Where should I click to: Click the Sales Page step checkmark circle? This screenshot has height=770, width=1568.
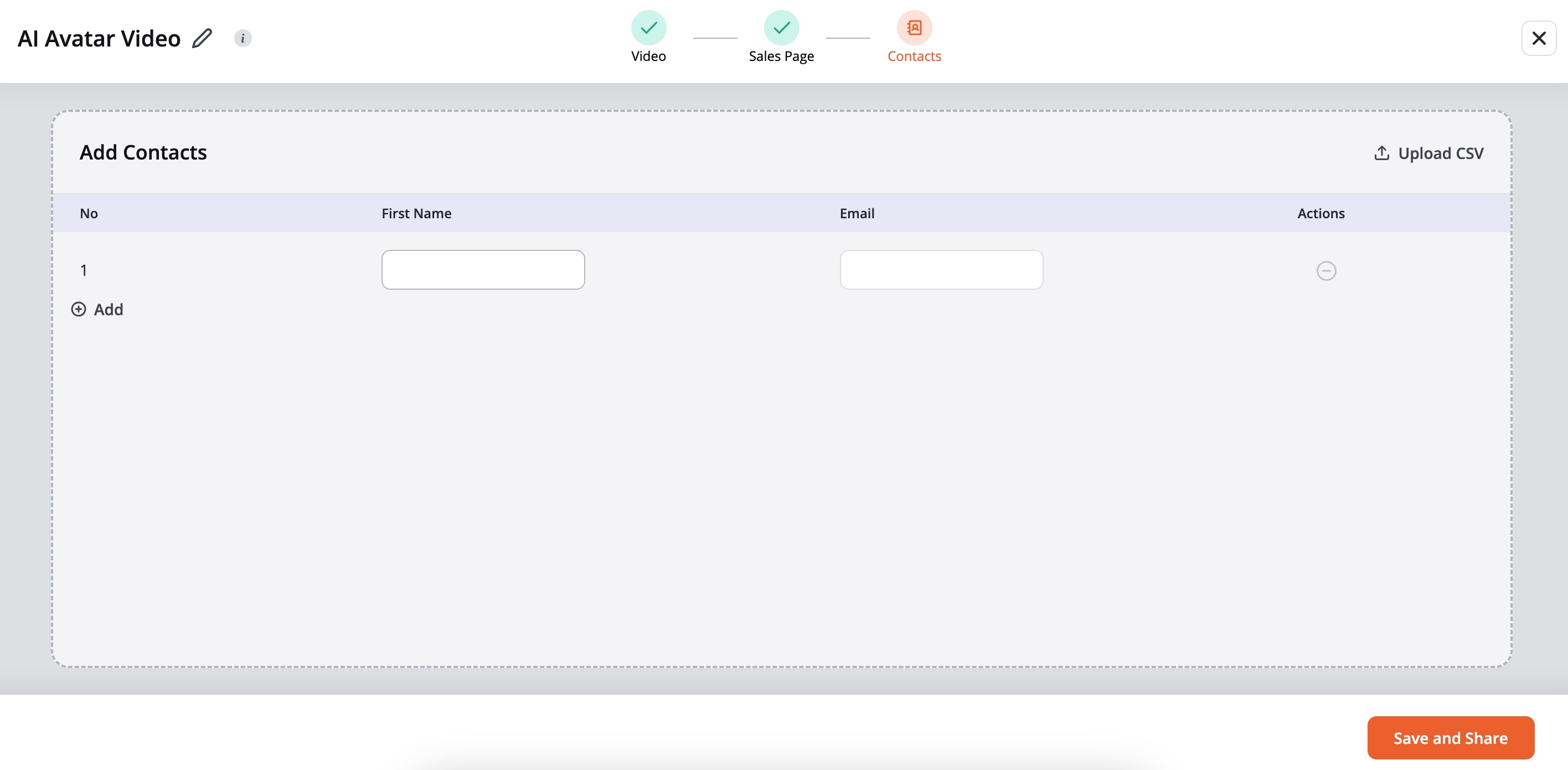(x=781, y=27)
